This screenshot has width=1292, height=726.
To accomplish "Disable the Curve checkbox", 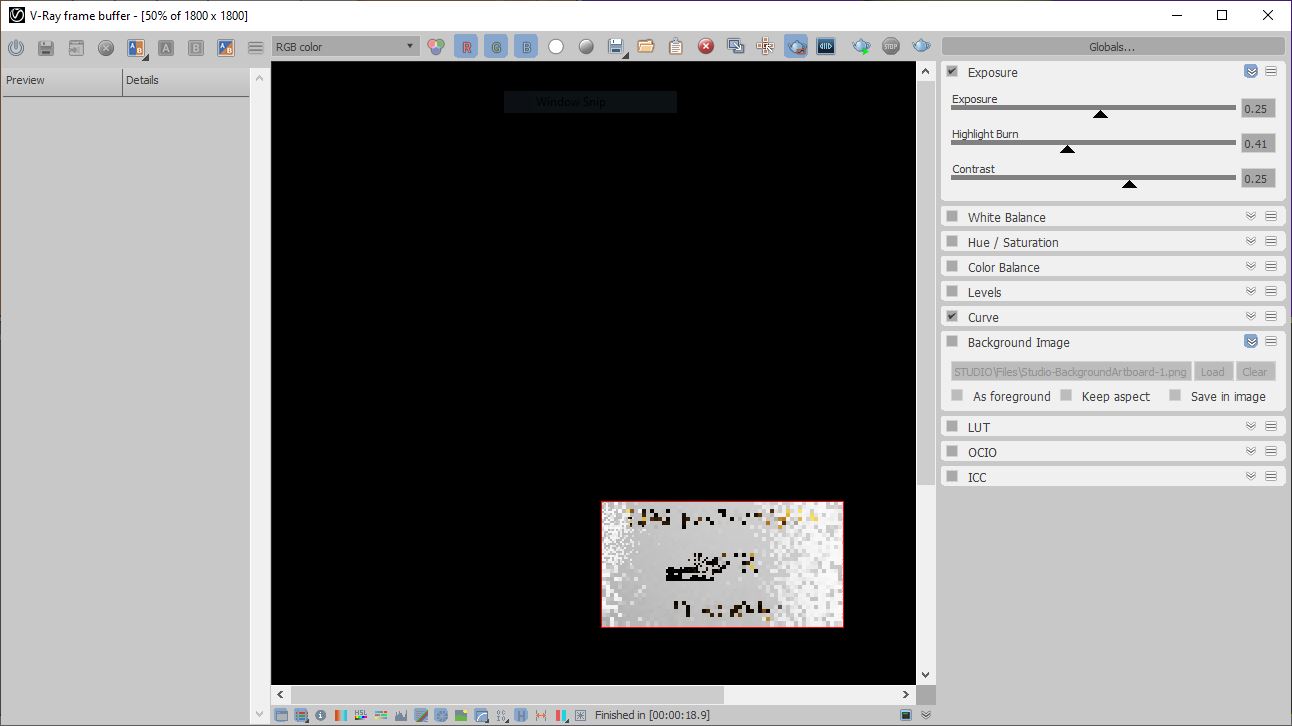I will [952, 317].
